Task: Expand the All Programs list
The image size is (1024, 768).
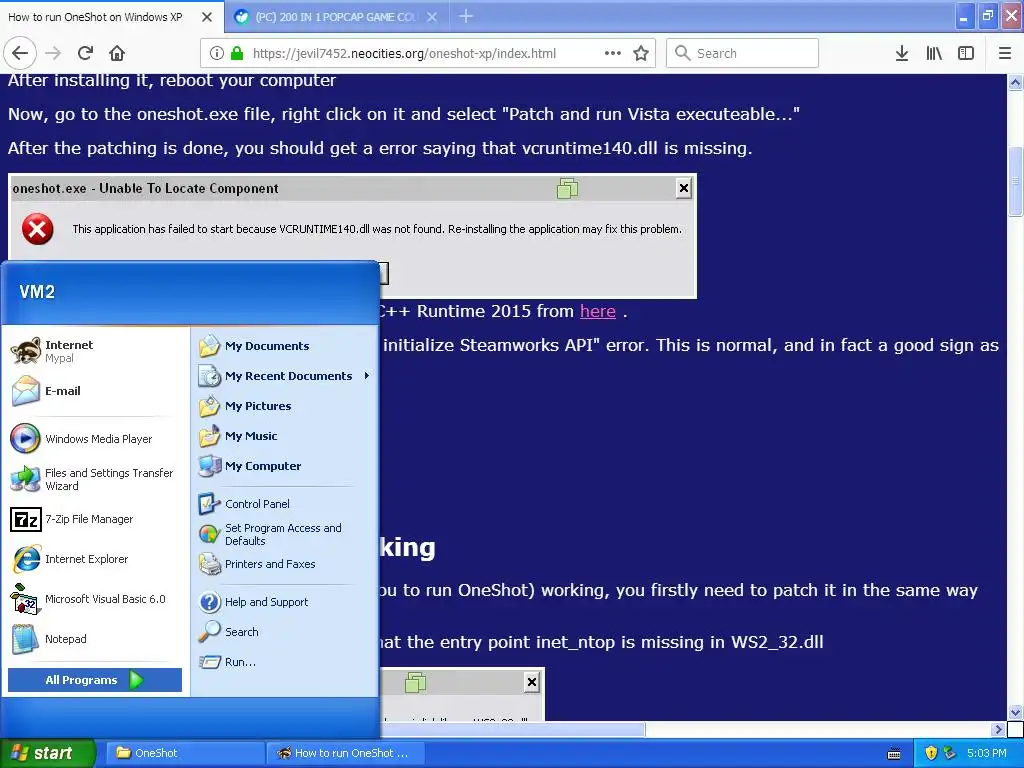Action: tap(95, 680)
